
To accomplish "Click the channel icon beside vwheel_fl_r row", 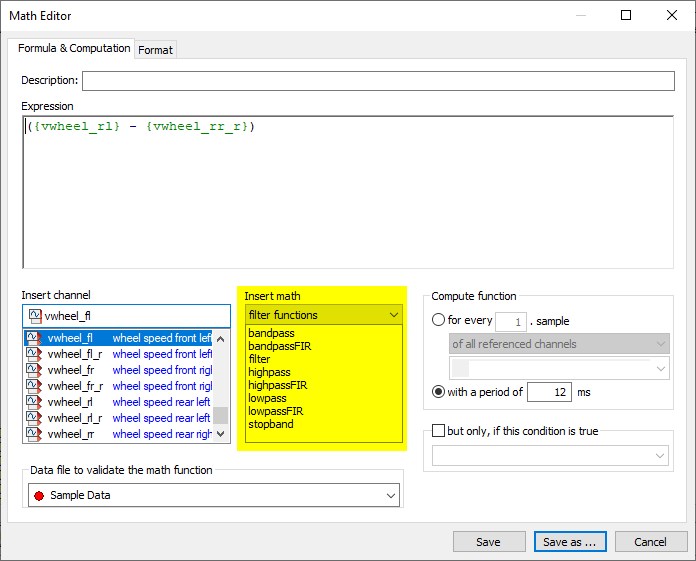I will tap(34, 354).
